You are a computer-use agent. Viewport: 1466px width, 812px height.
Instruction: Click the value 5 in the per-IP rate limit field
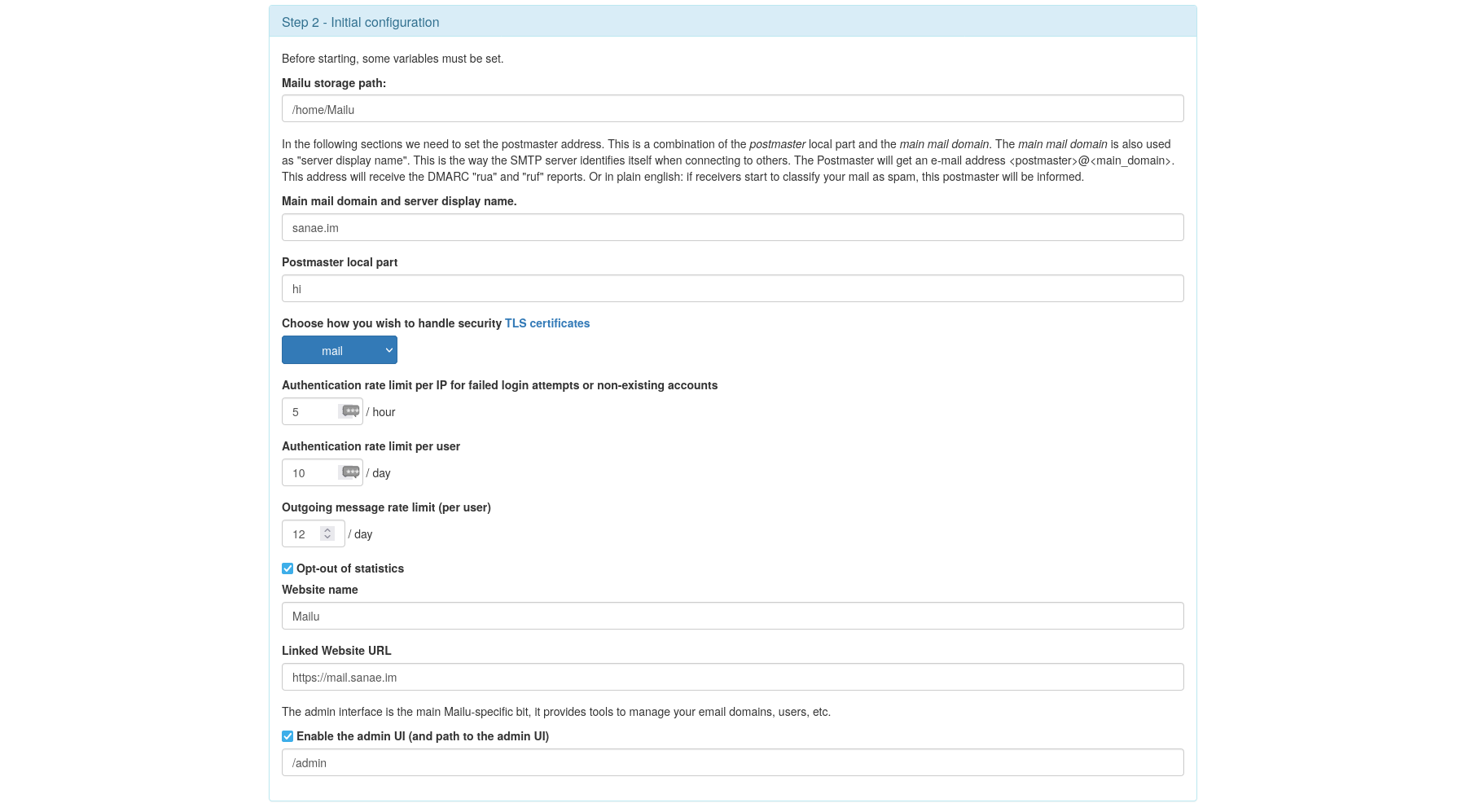[x=296, y=412]
